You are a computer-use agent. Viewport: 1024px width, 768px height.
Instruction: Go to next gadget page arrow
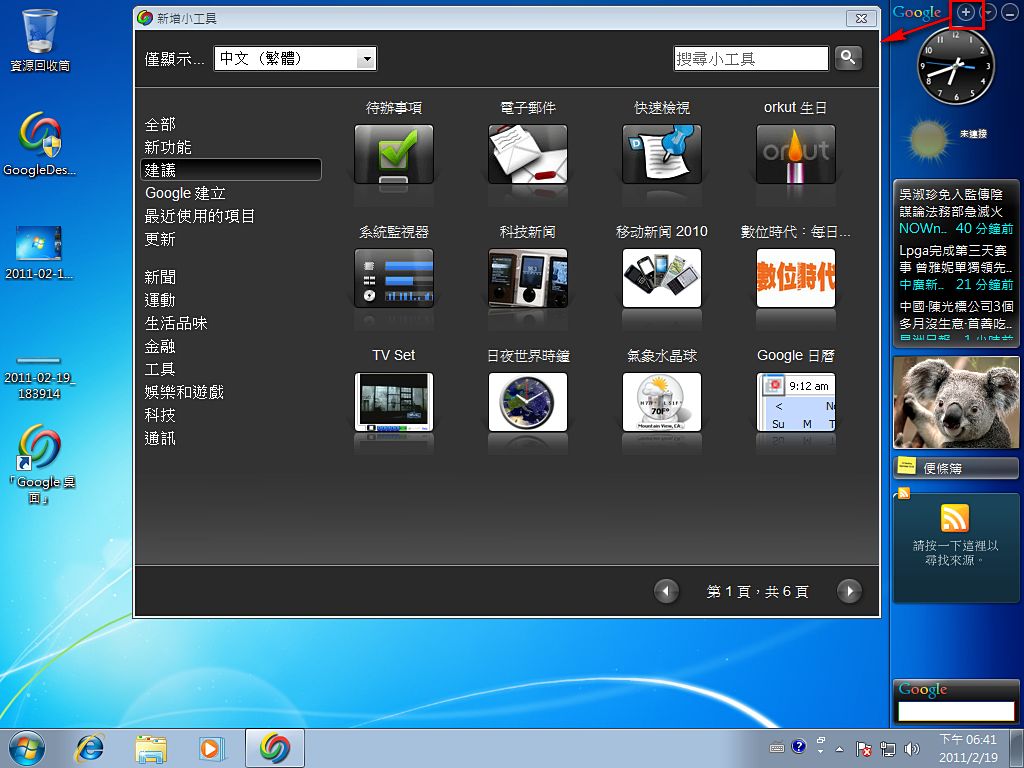(849, 592)
